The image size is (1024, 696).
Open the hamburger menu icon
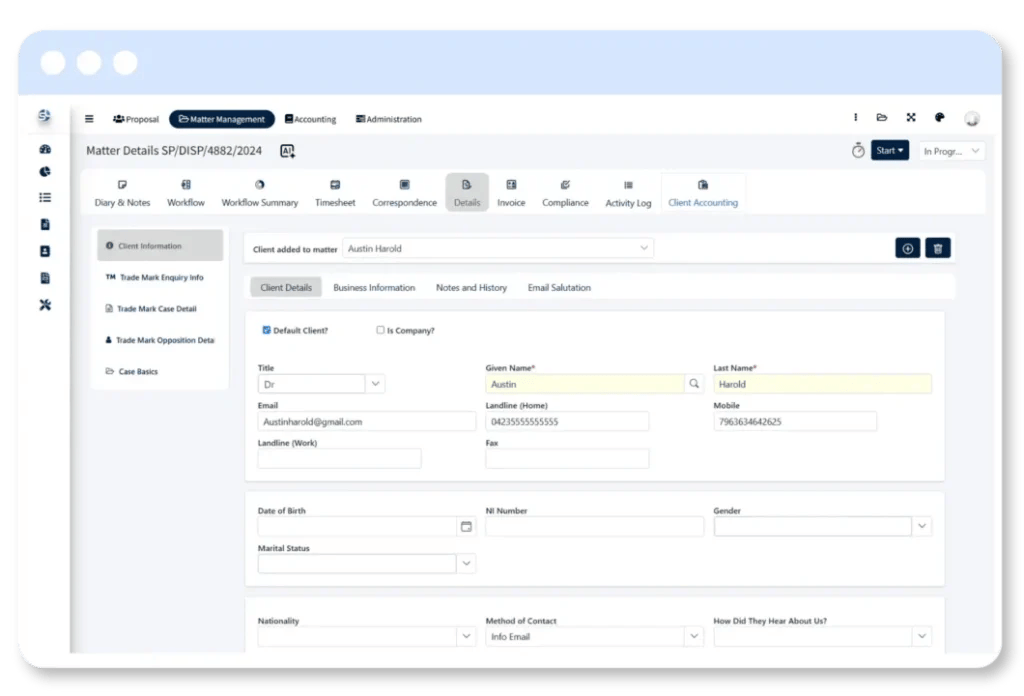click(x=89, y=119)
